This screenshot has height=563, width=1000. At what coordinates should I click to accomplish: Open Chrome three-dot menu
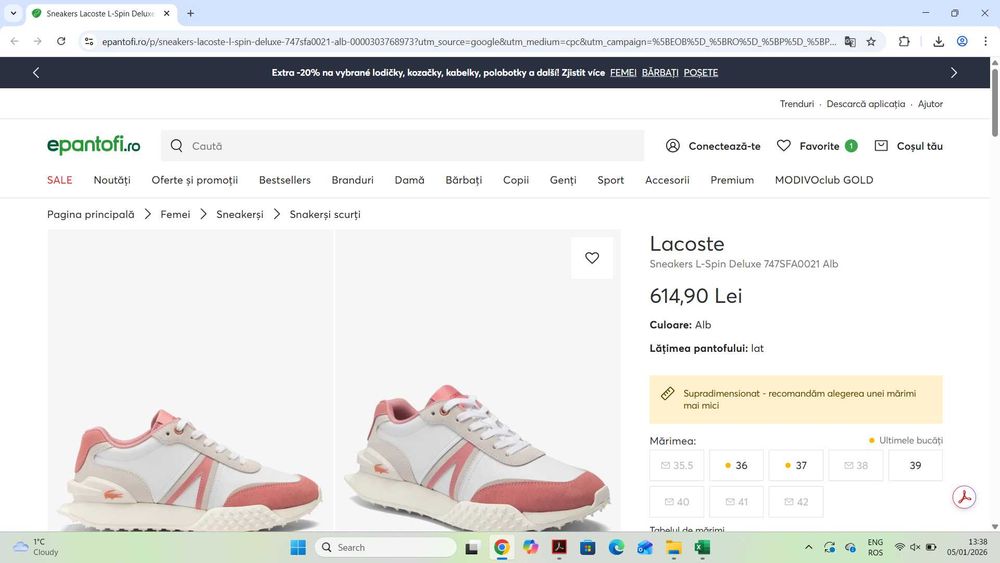985,41
